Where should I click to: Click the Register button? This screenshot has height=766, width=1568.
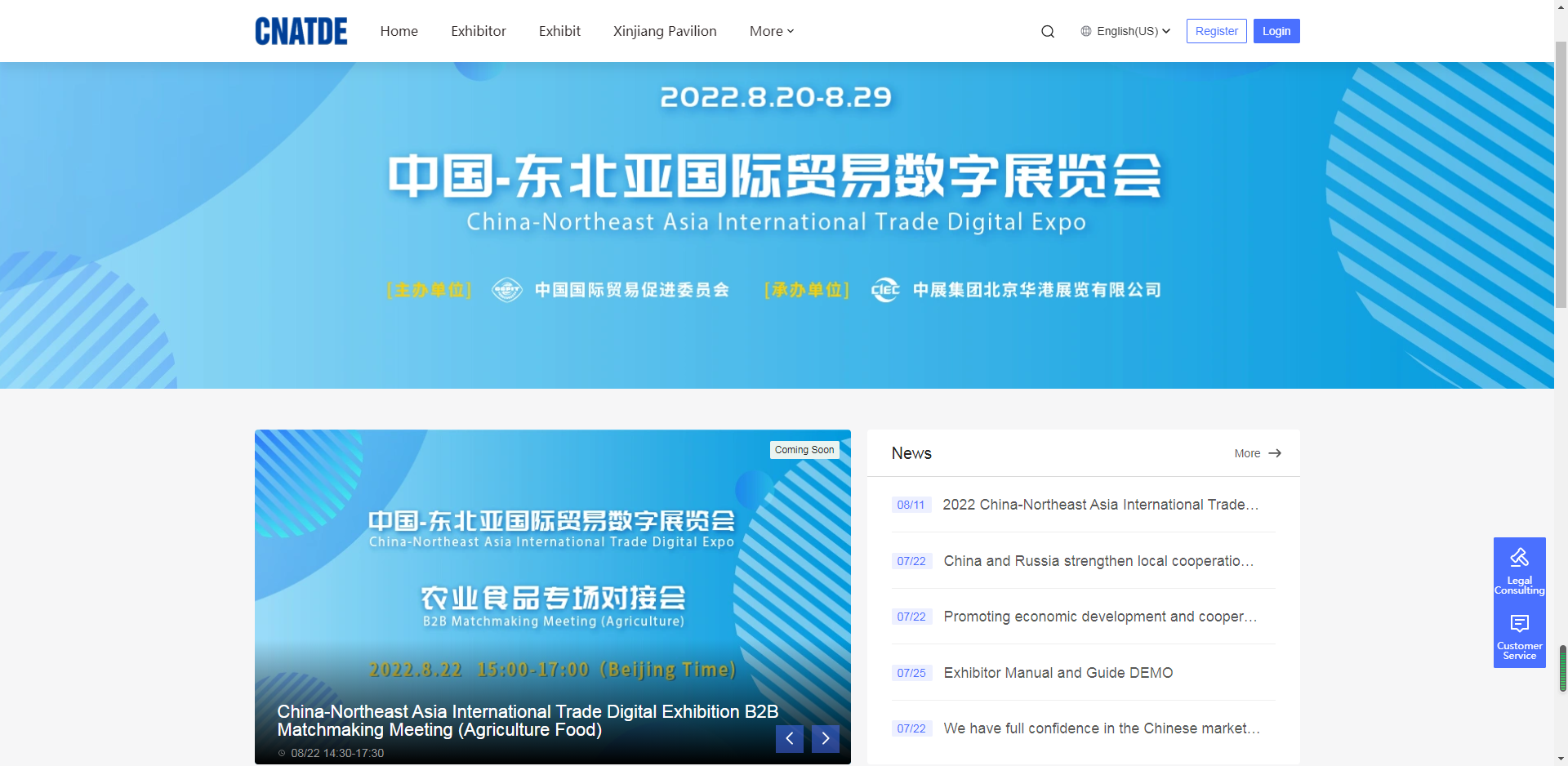pyautogui.click(x=1217, y=31)
